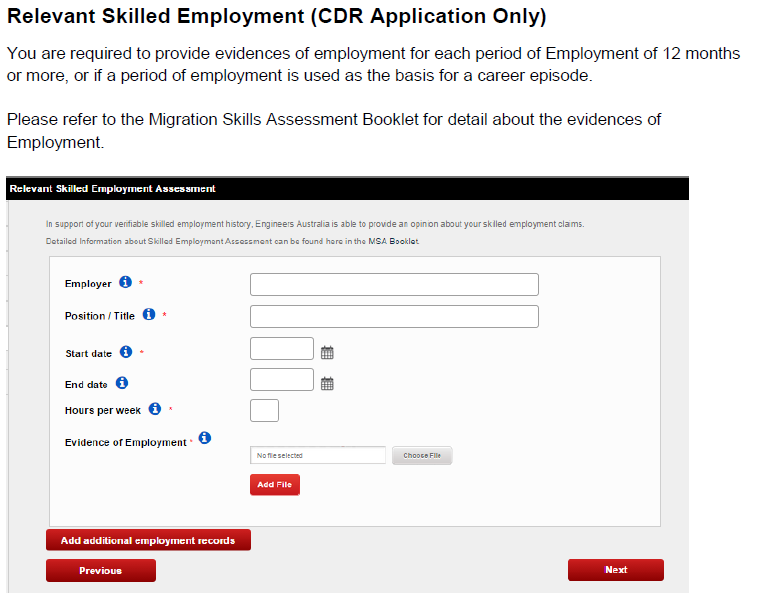Select the End date input box

(282, 380)
